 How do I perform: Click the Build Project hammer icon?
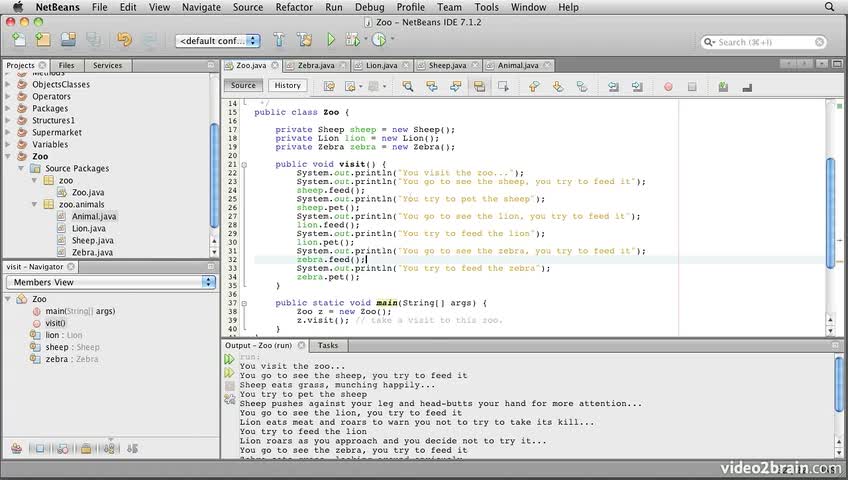pos(279,40)
